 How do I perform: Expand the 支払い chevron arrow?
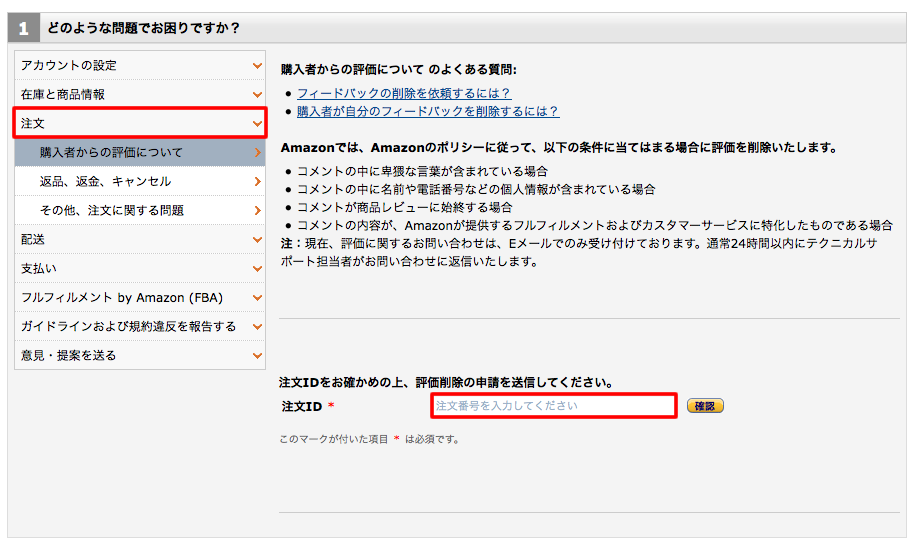pos(257,269)
